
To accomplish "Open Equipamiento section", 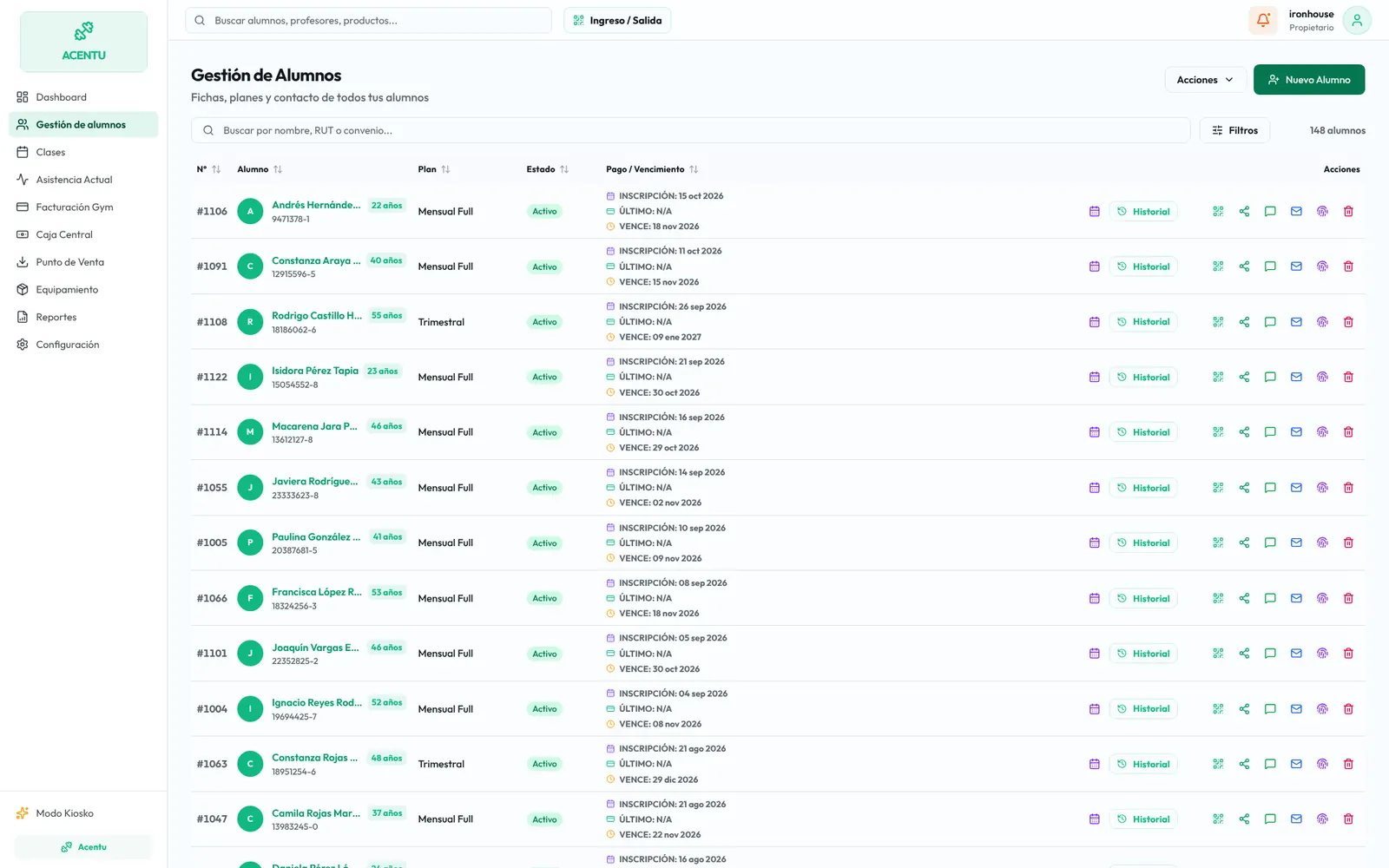I will tap(83, 290).
